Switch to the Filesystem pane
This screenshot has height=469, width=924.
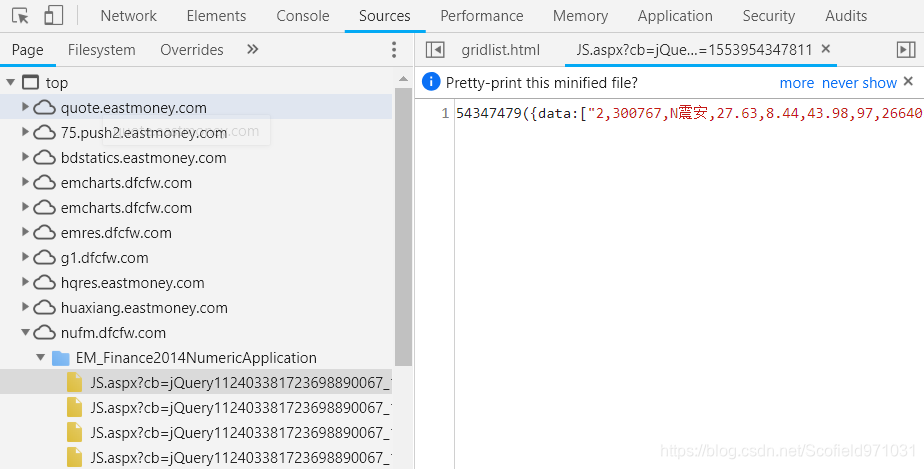pos(101,50)
